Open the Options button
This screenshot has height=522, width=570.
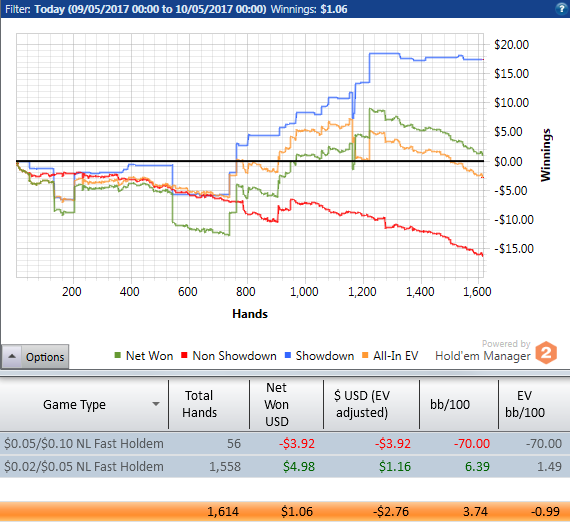click(x=35, y=357)
